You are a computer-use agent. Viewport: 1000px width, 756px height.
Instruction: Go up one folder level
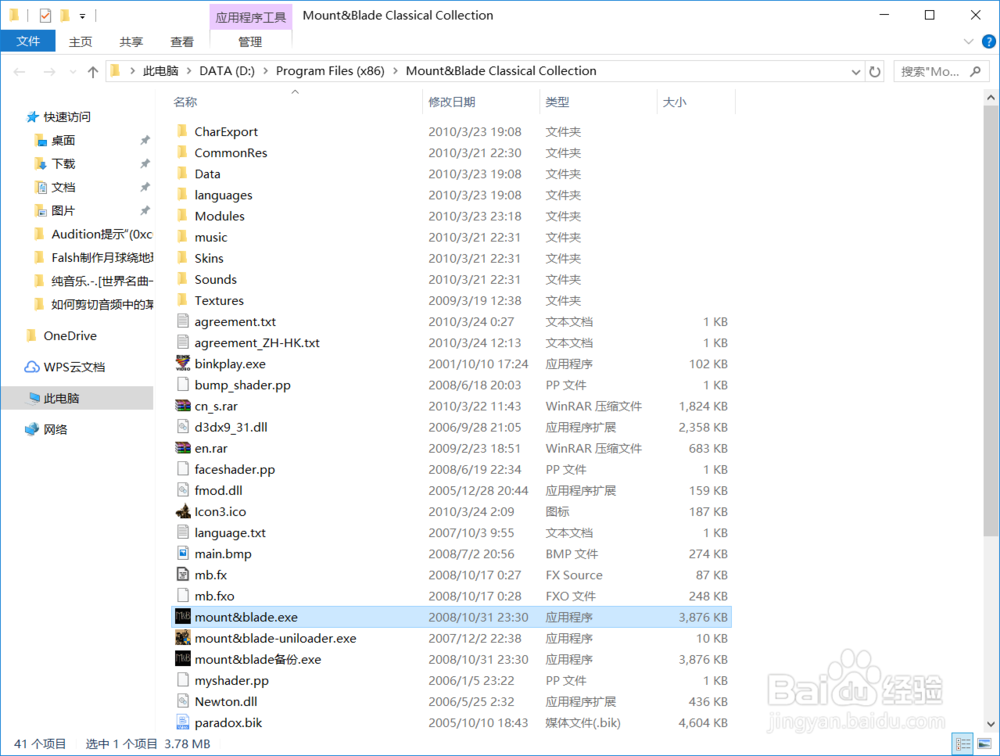pyautogui.click(x=93, y=71)
